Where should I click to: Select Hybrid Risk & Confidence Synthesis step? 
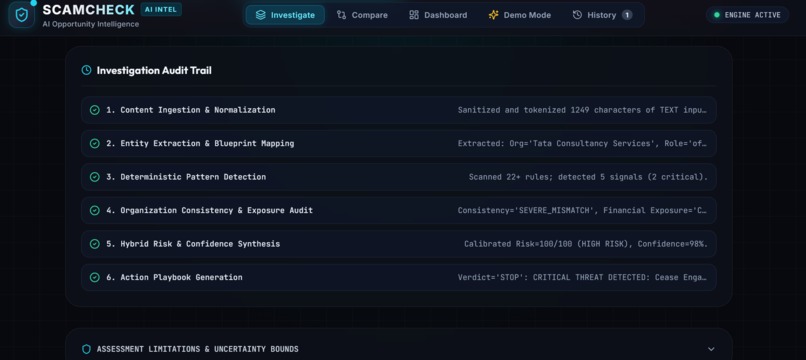click(x=398, y=244)
